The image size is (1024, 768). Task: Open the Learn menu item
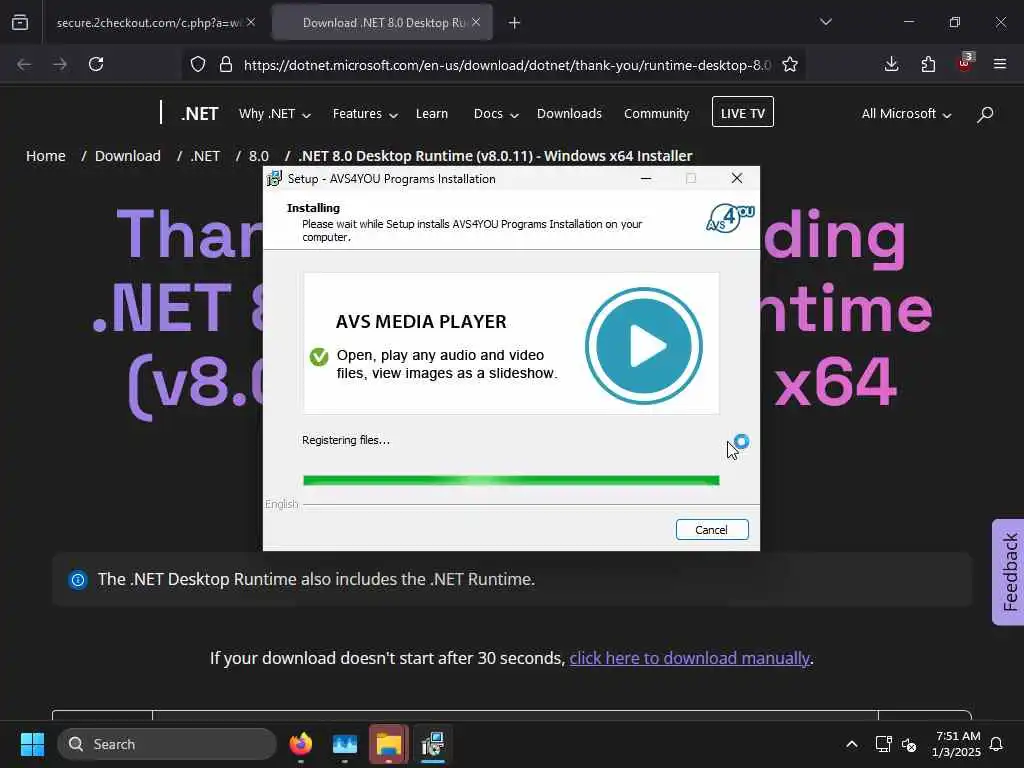pyautogui.click(x=432, y=114)
